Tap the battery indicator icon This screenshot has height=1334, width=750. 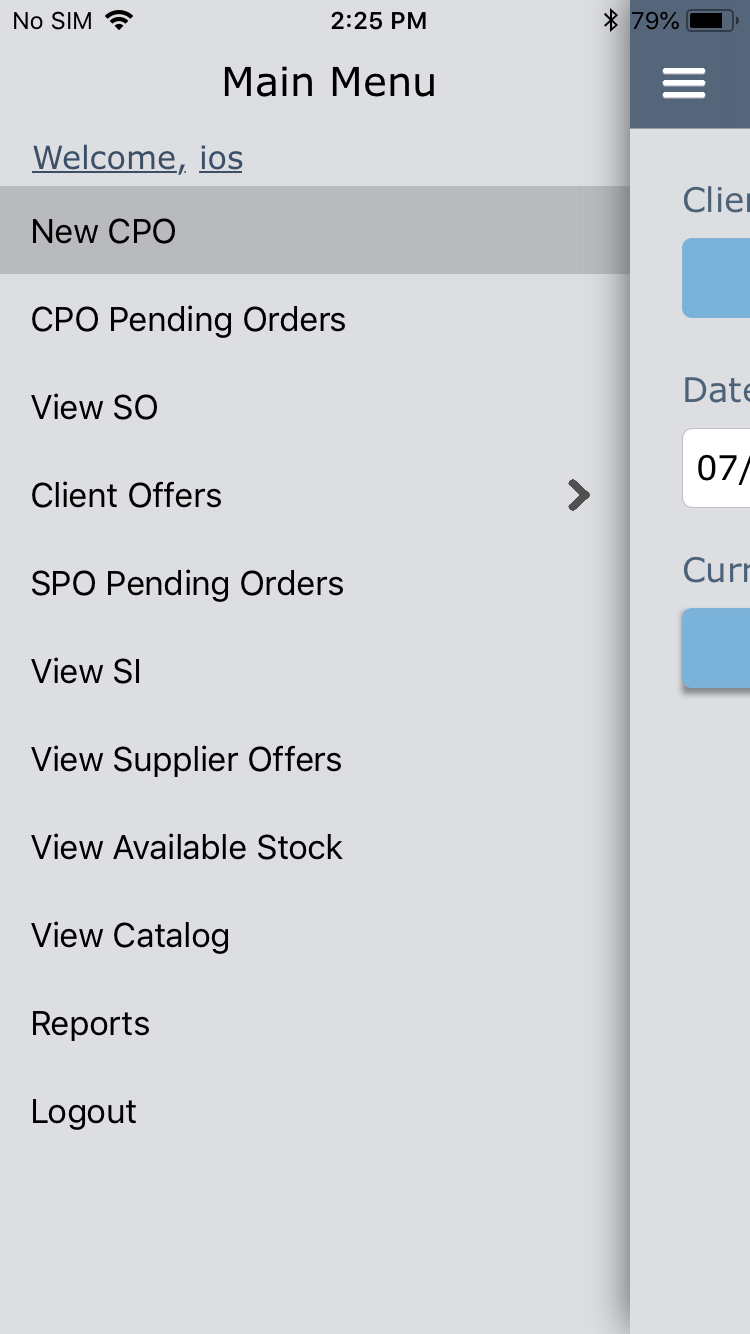[713, 20]
